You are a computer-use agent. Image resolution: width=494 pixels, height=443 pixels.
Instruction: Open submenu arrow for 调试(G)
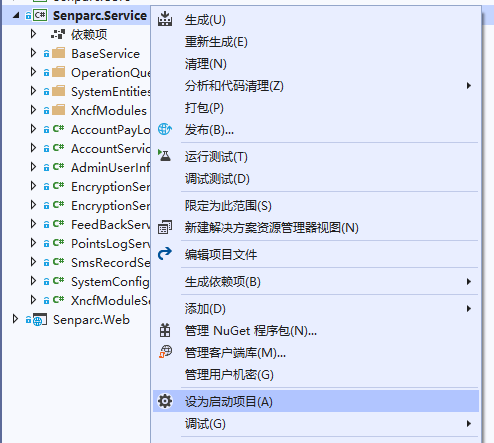pos(469,424)
